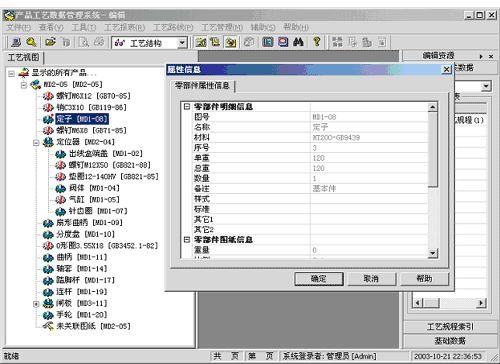The image size is (500, 364).
Task: Click the yellow question mark help icon
Action: (x=316, y=42)
